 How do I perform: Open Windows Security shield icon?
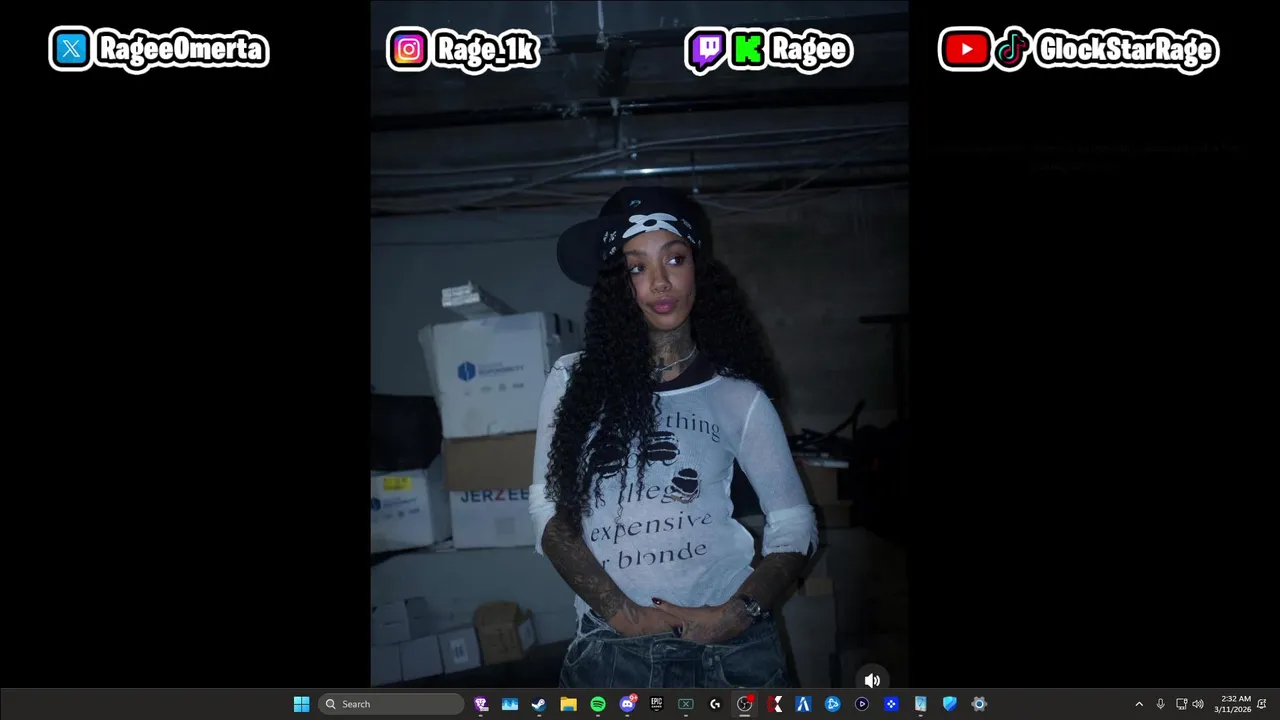tap(950, 704)
